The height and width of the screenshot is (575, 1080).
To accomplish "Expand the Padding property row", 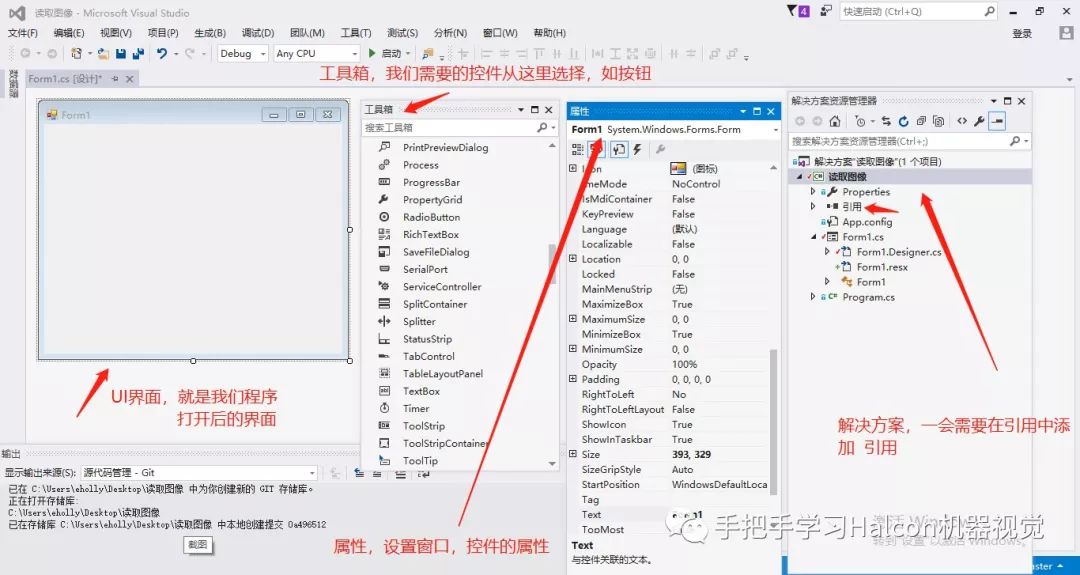I will click(572, 379).
